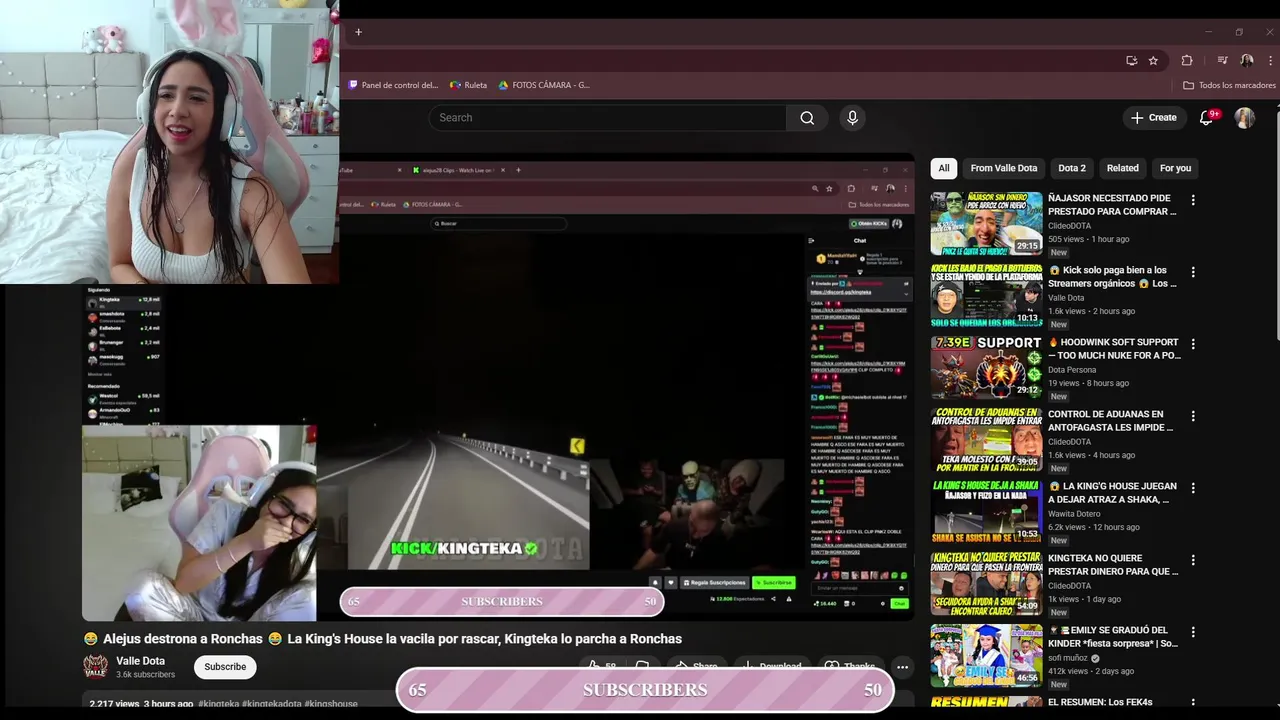Select the All filter chip

coord(944,168)
